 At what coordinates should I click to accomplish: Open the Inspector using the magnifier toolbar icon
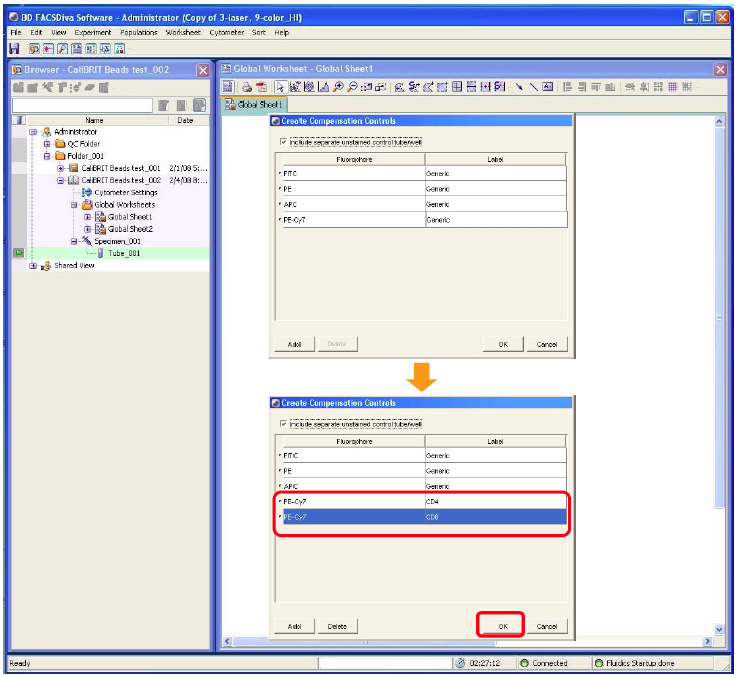[x=62, y=48]
